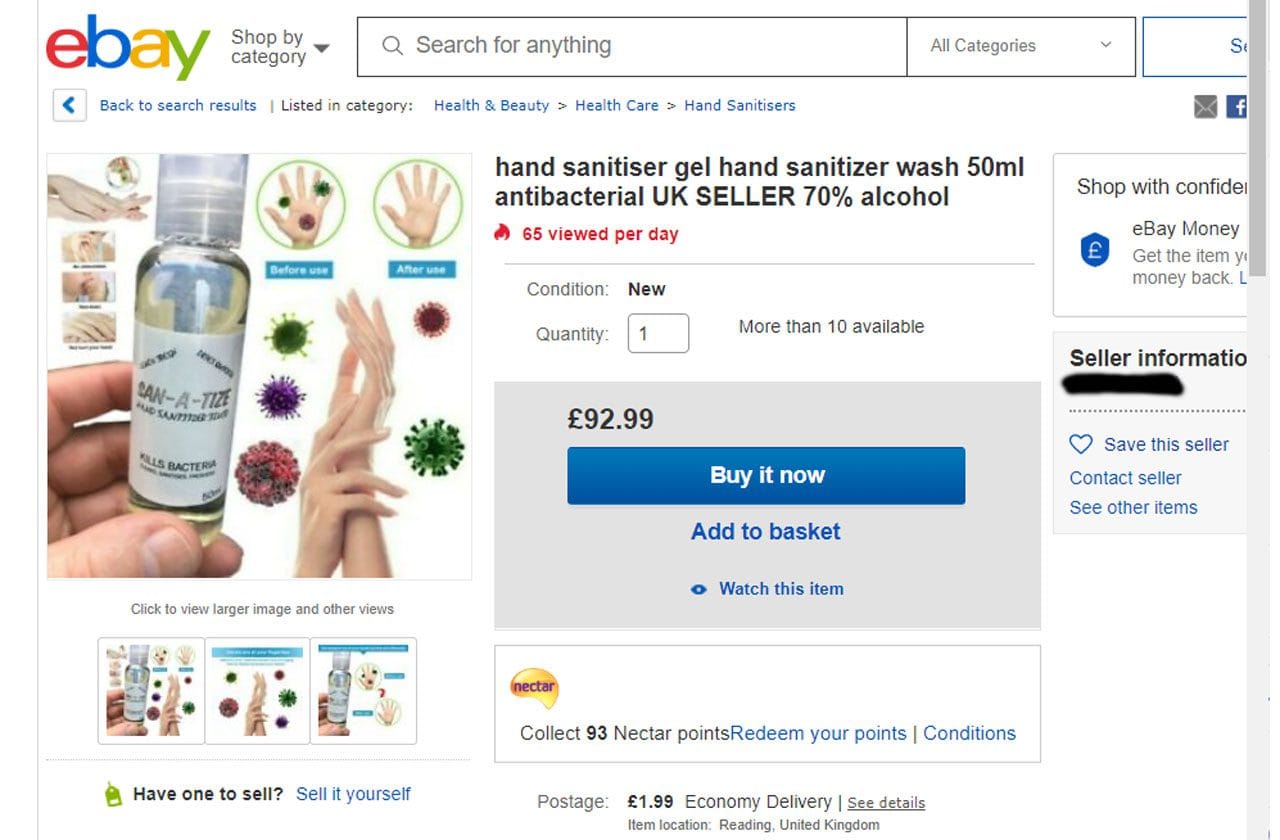Expand the All Categories dropdown
Screen dimensions: 1280x840
pos(1021,46)
